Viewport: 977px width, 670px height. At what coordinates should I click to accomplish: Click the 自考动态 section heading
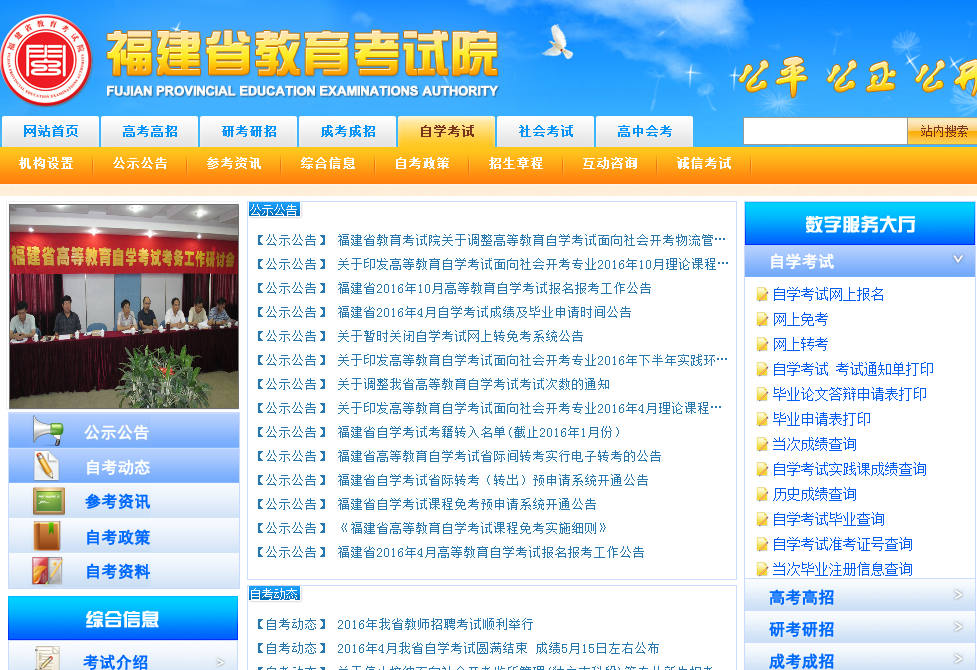[274, 593]
